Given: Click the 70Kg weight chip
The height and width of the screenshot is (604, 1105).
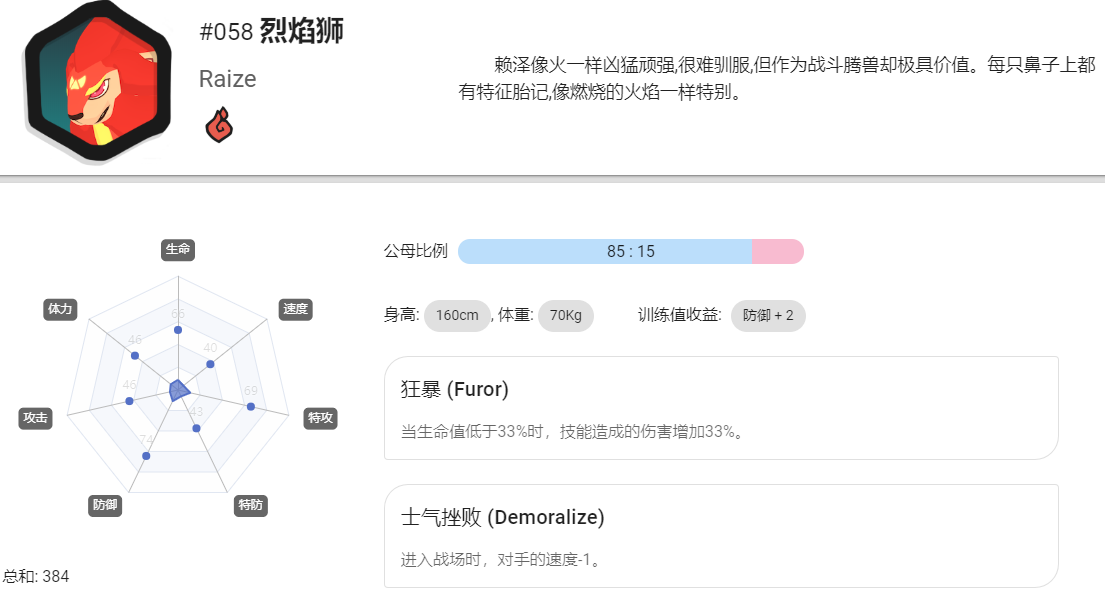Looking at the screenshot, I should click(x=566, y=315).
